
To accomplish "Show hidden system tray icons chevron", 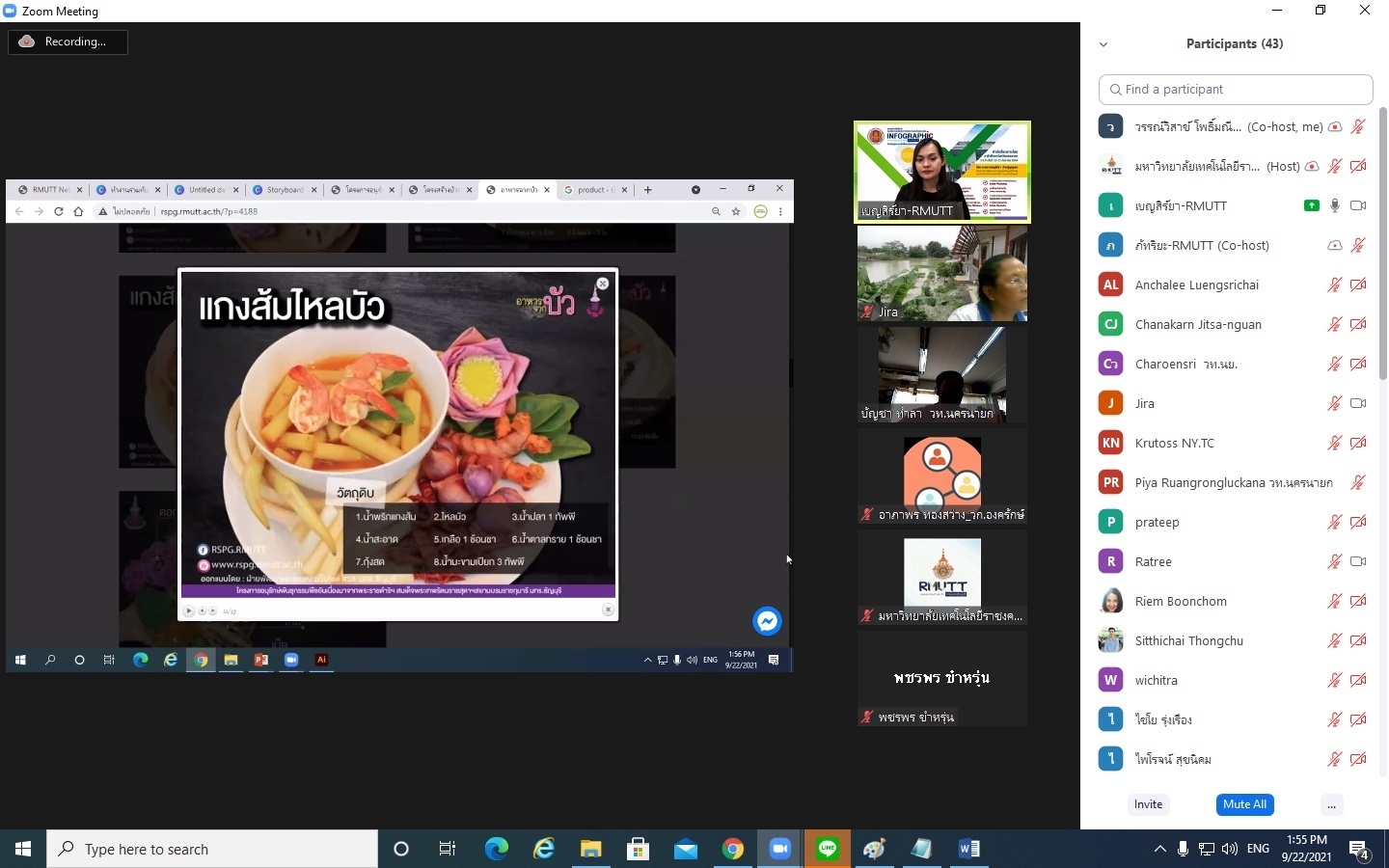I will 1159,849.
